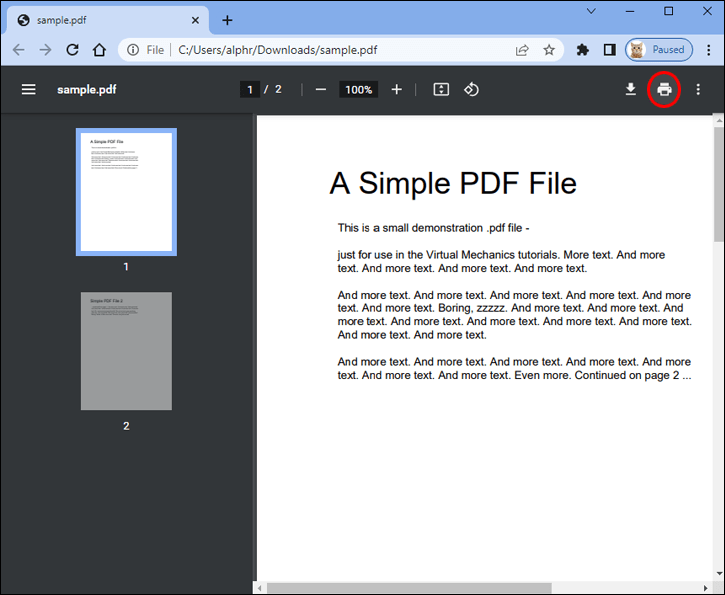This screenshot has width=725, height=595.
Task: Click the Paused profile button
Action: [x=659, y=49]
